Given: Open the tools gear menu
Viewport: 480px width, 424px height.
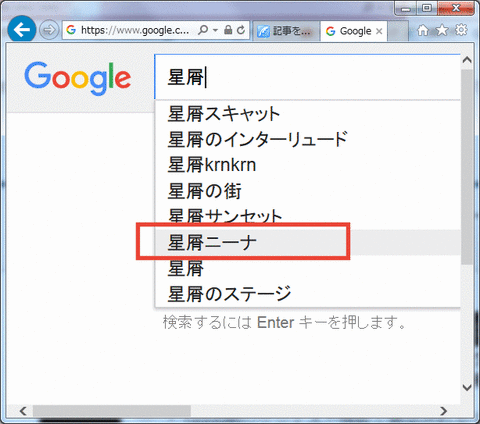Looking at the screenshot, I should point(461,30).
